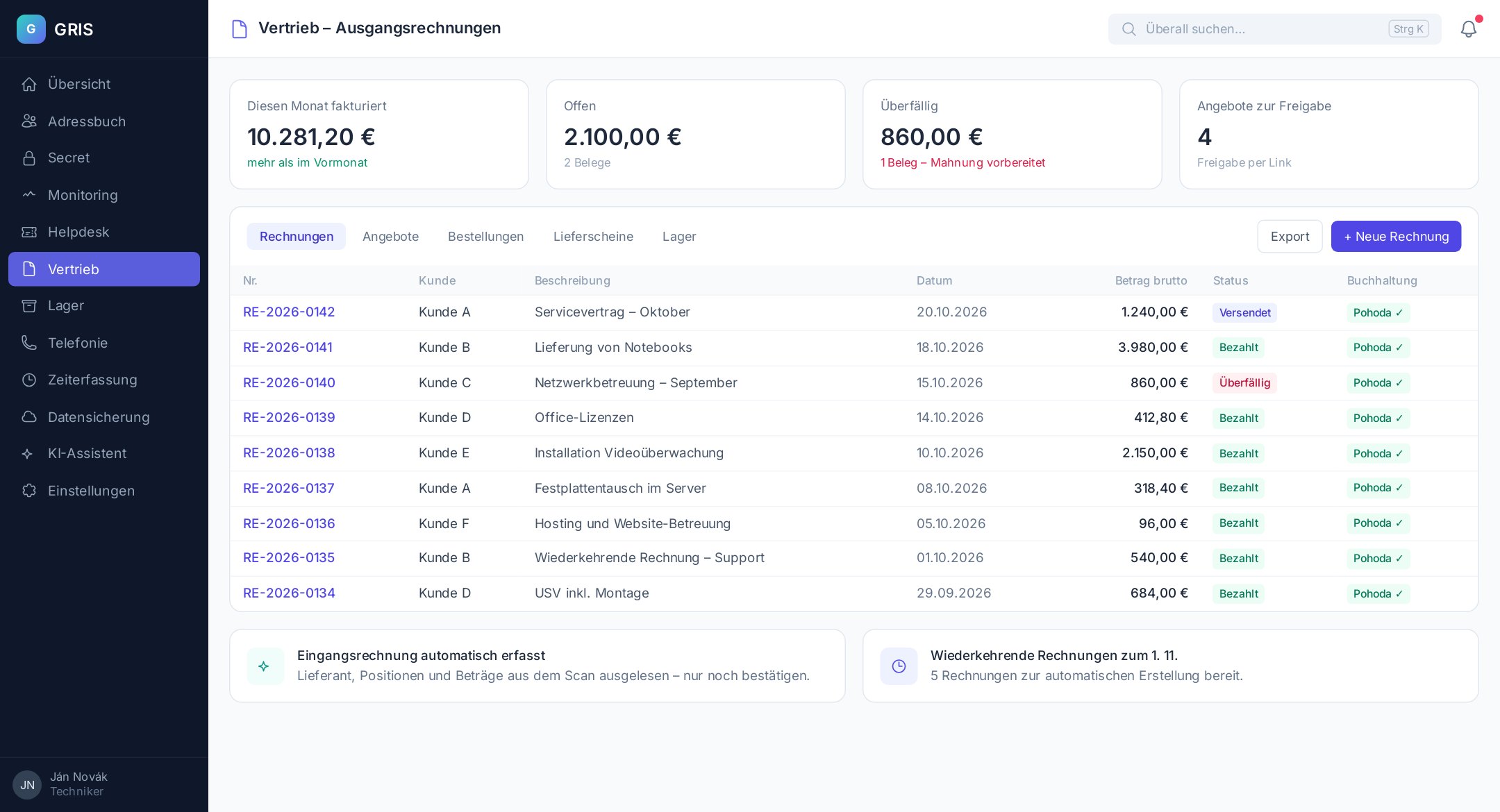Open the Lager tab in the table header
Screen dimensions: 1500x812
point(679,237)
